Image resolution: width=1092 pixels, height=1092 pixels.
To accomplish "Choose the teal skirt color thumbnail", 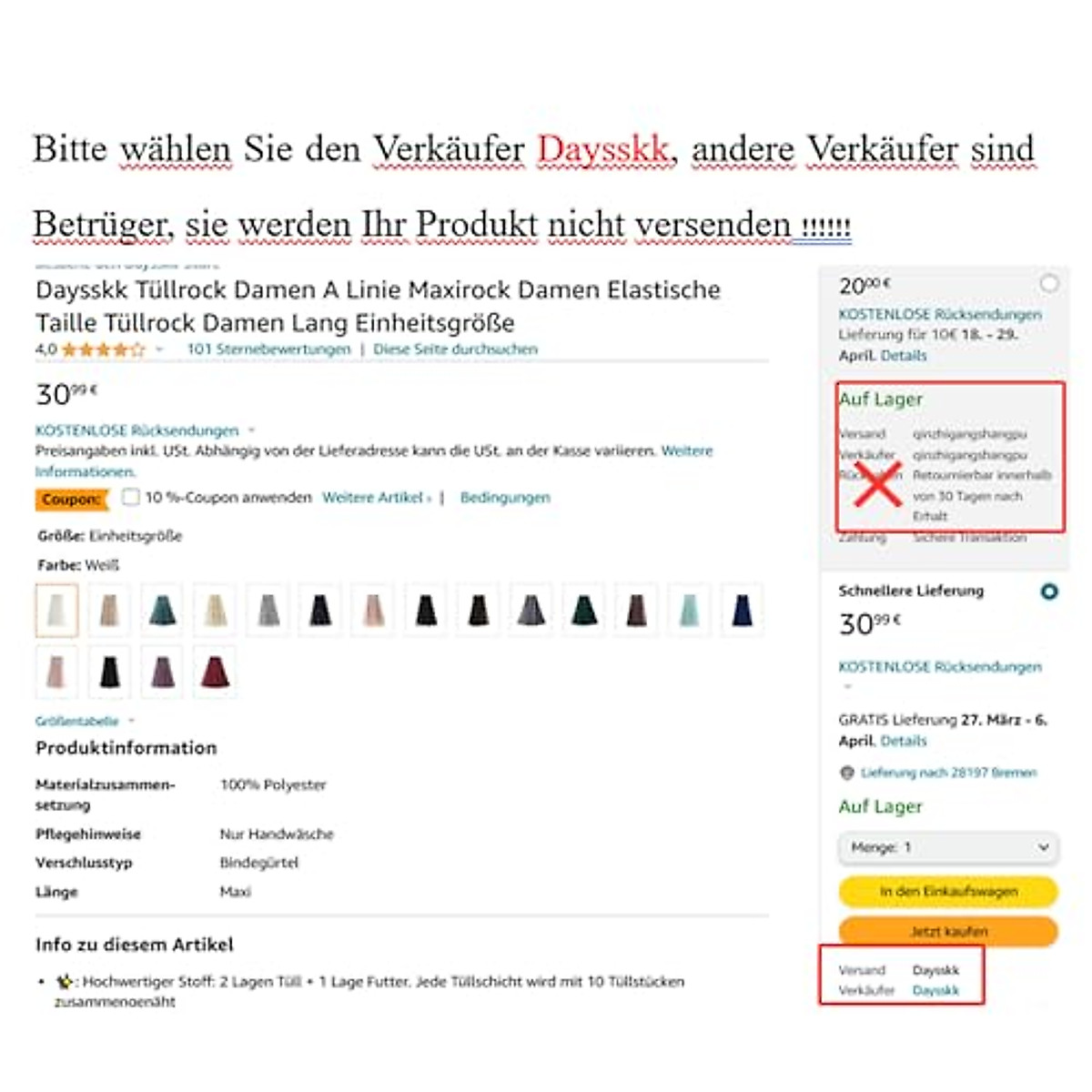I will tap(163, 610).
